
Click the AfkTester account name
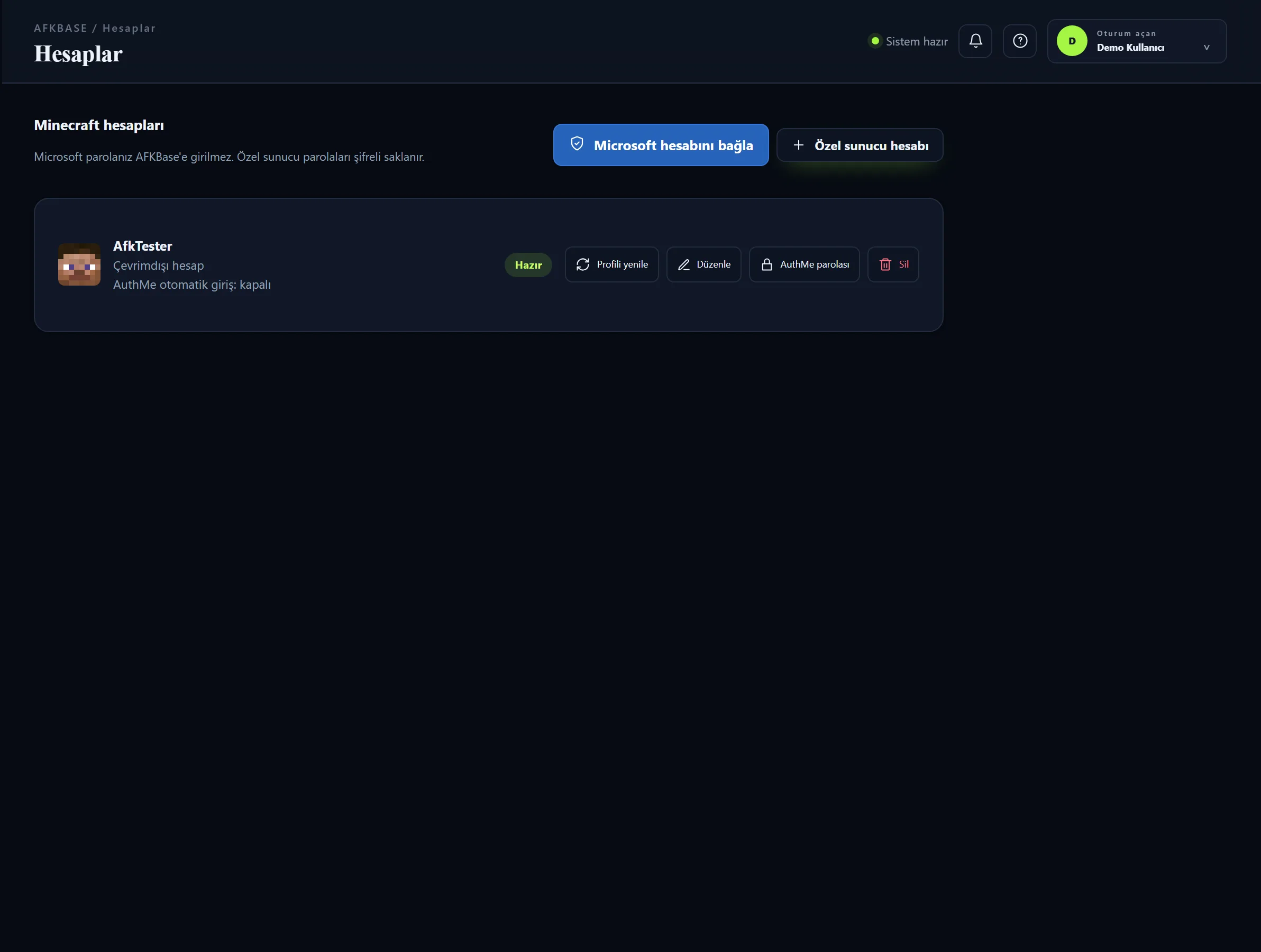[x=142, y=246]
